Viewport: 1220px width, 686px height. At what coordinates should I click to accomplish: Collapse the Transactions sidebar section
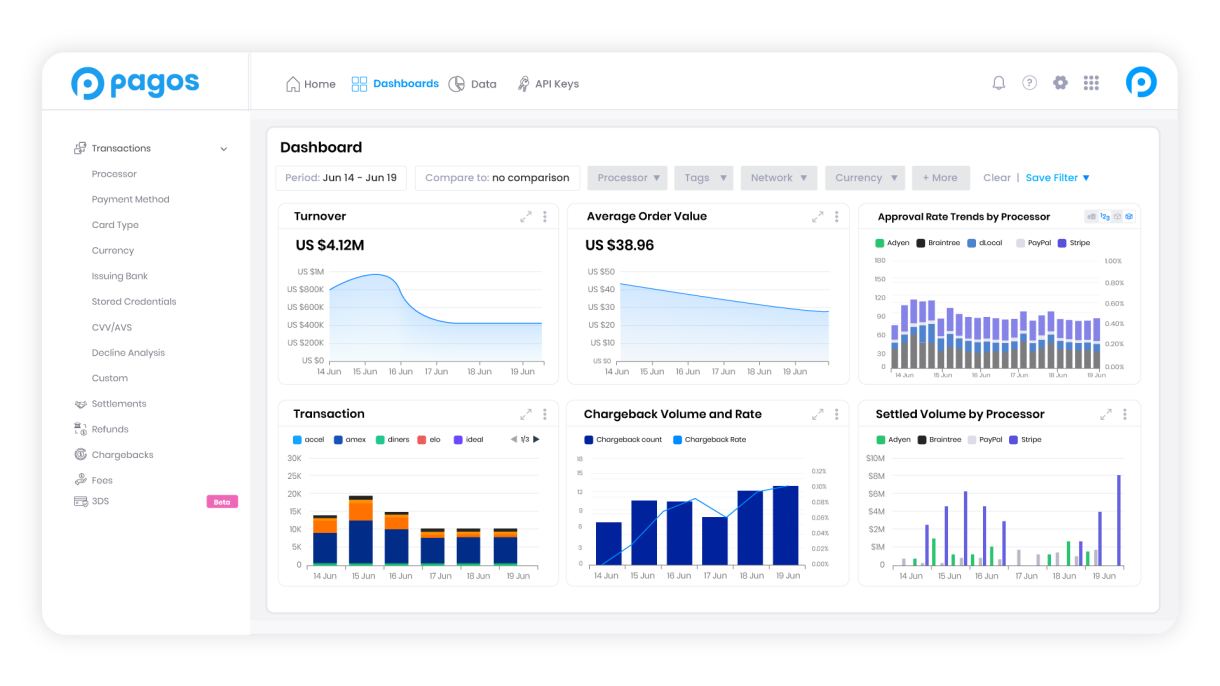[224, 149]
